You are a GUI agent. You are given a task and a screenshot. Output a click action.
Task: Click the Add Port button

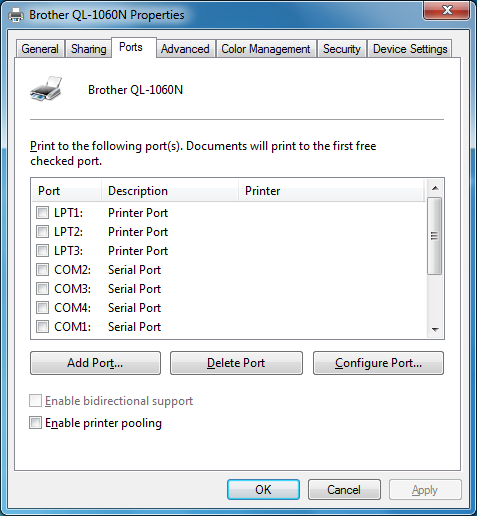click(95, 363)
